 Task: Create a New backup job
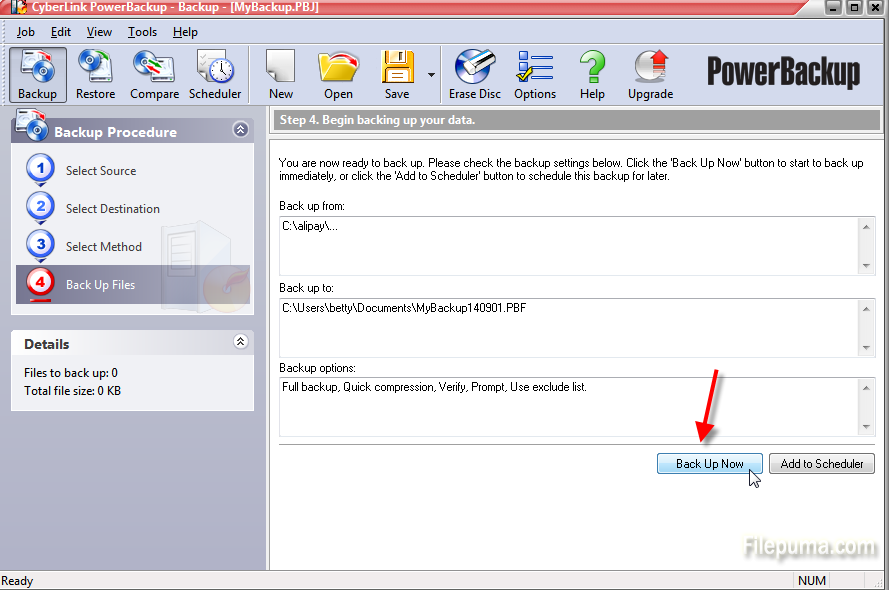pyautogui.click(x=281, y=74)
